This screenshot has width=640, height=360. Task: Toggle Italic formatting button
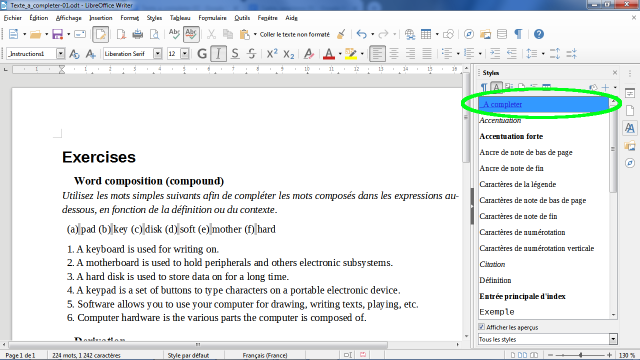point(218,53)
